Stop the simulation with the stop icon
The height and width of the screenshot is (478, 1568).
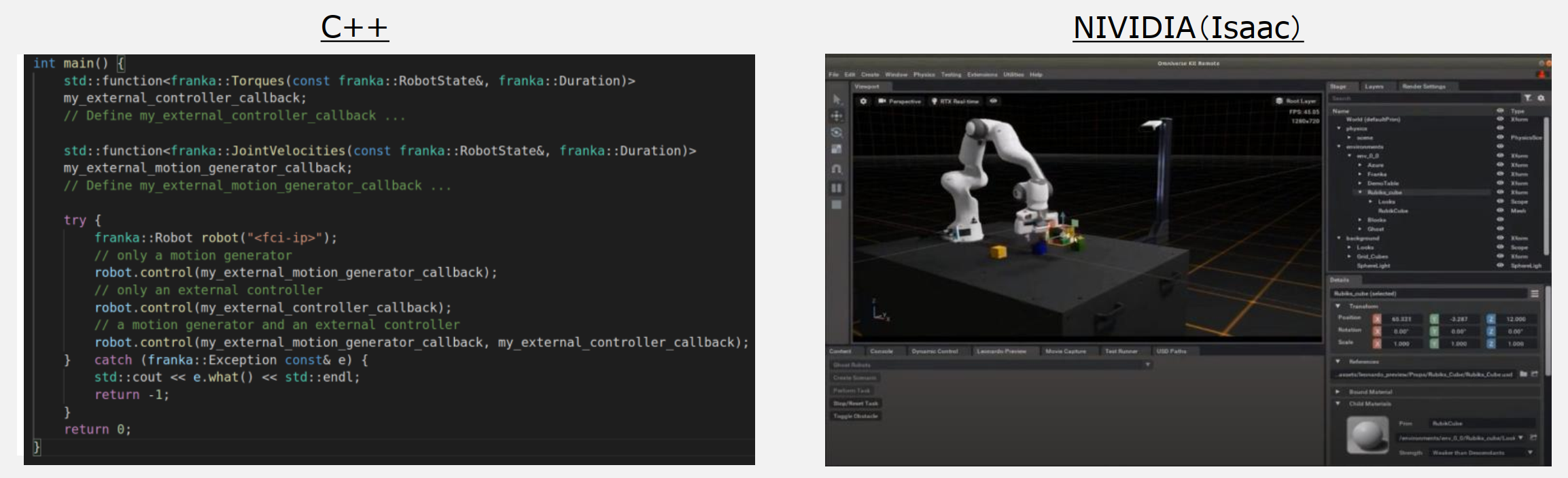(x=837, y=205)
